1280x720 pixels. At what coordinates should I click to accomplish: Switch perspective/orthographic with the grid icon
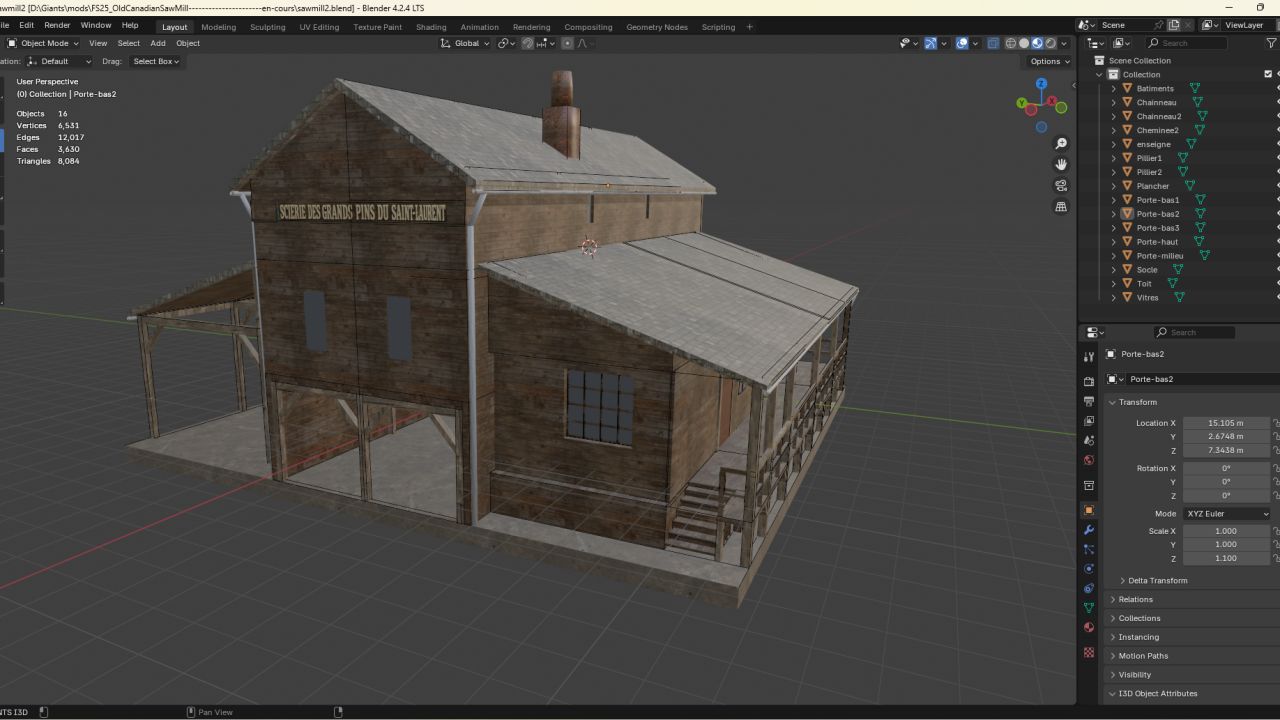coord(1061,207)
